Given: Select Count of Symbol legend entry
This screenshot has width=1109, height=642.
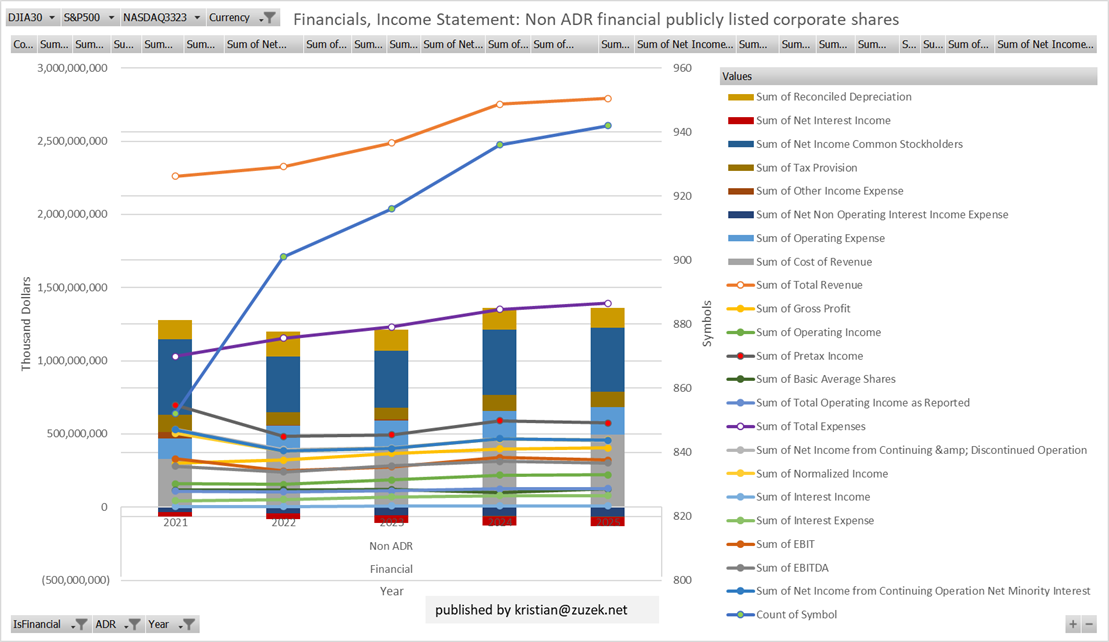Looking at the screenshot, I should tap(796, 614).
